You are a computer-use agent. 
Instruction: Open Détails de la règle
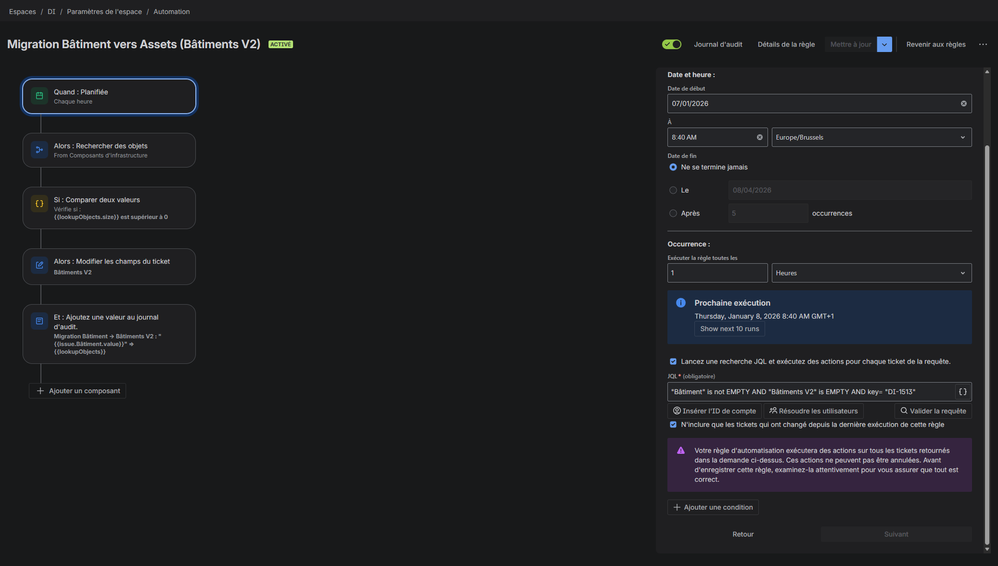pos(786,45)
